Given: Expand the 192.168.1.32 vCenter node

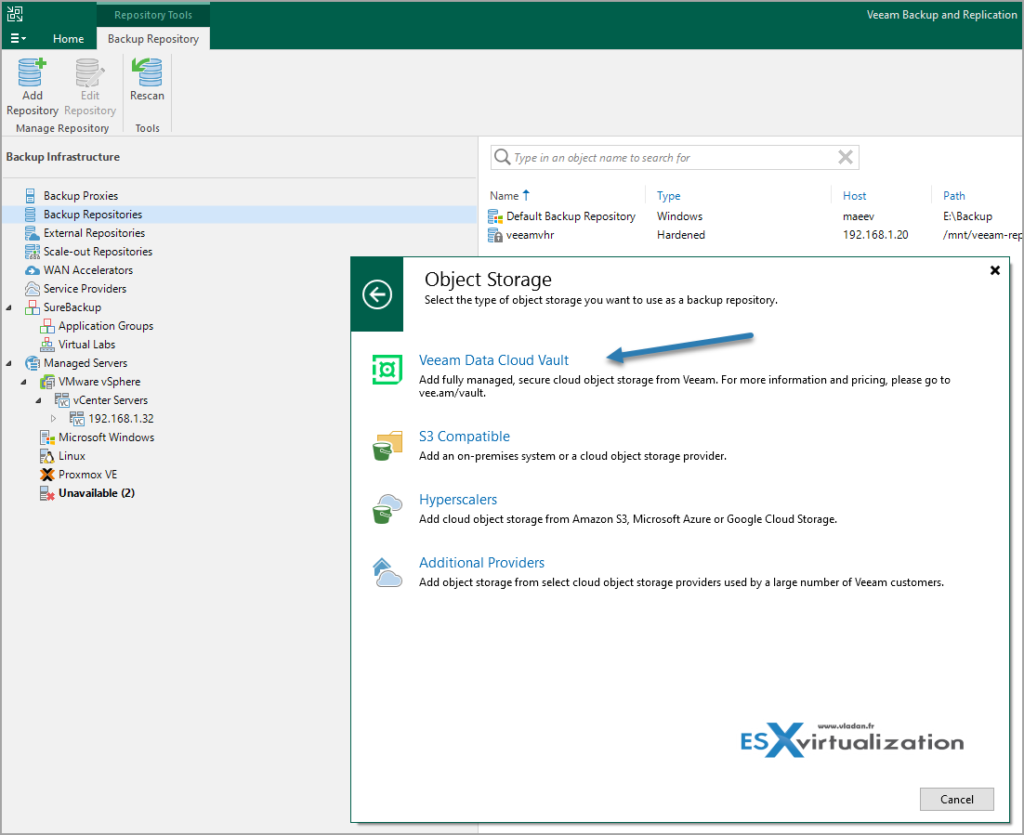Looking at the screenshot, I should tap(54, 418).
